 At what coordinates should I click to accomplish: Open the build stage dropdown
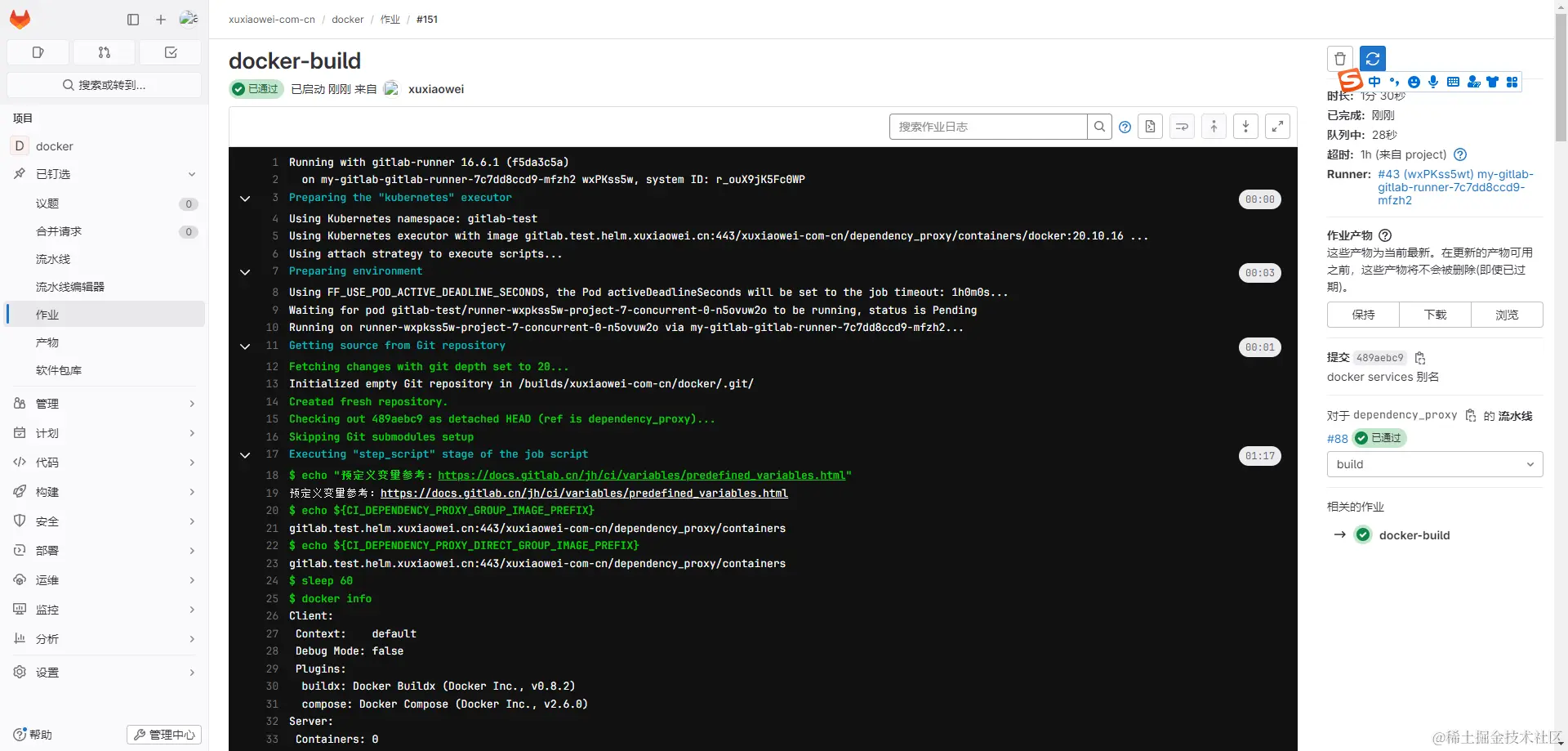1435,464
